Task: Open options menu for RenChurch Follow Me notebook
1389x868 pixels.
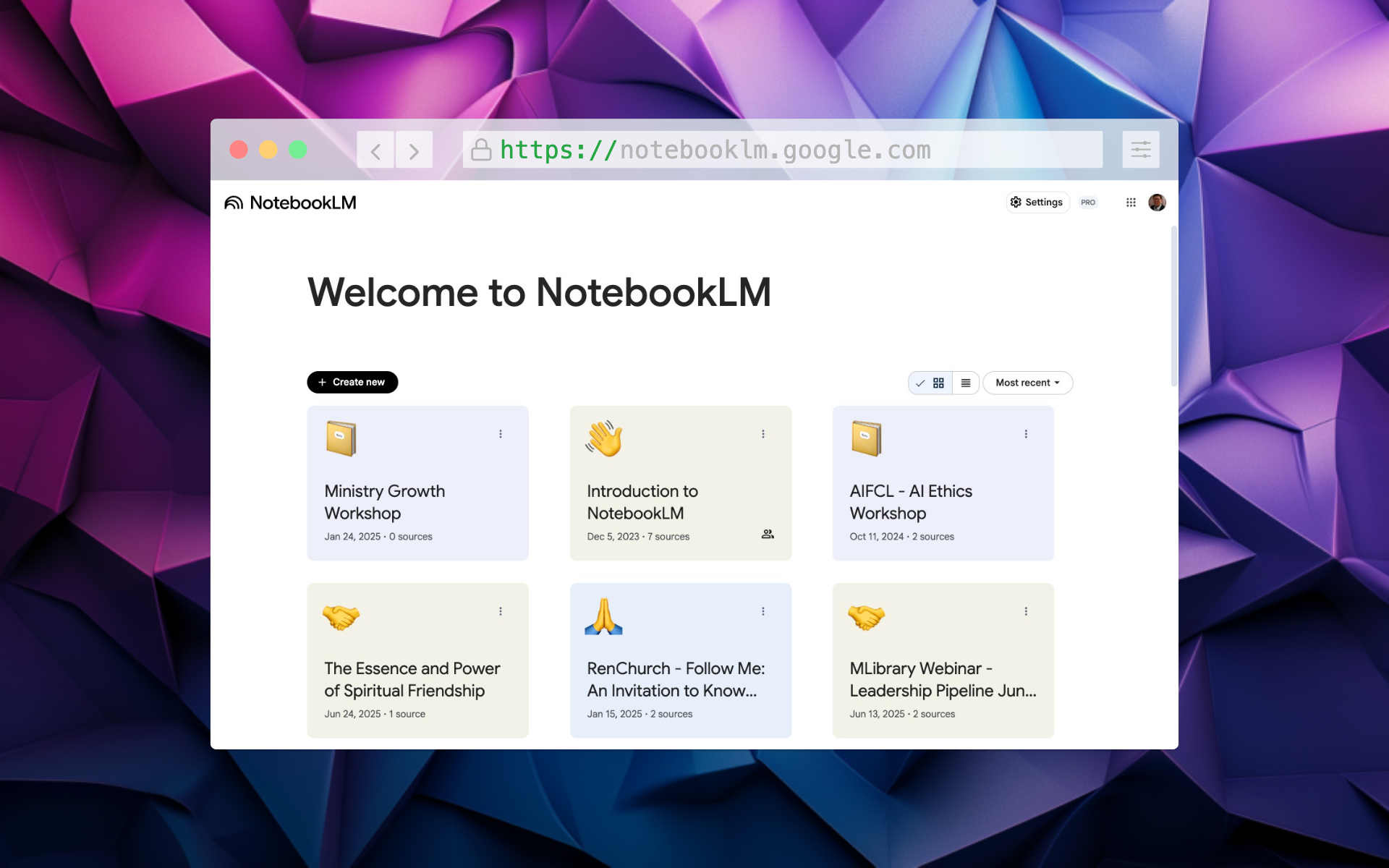Action: click(763, 611)
